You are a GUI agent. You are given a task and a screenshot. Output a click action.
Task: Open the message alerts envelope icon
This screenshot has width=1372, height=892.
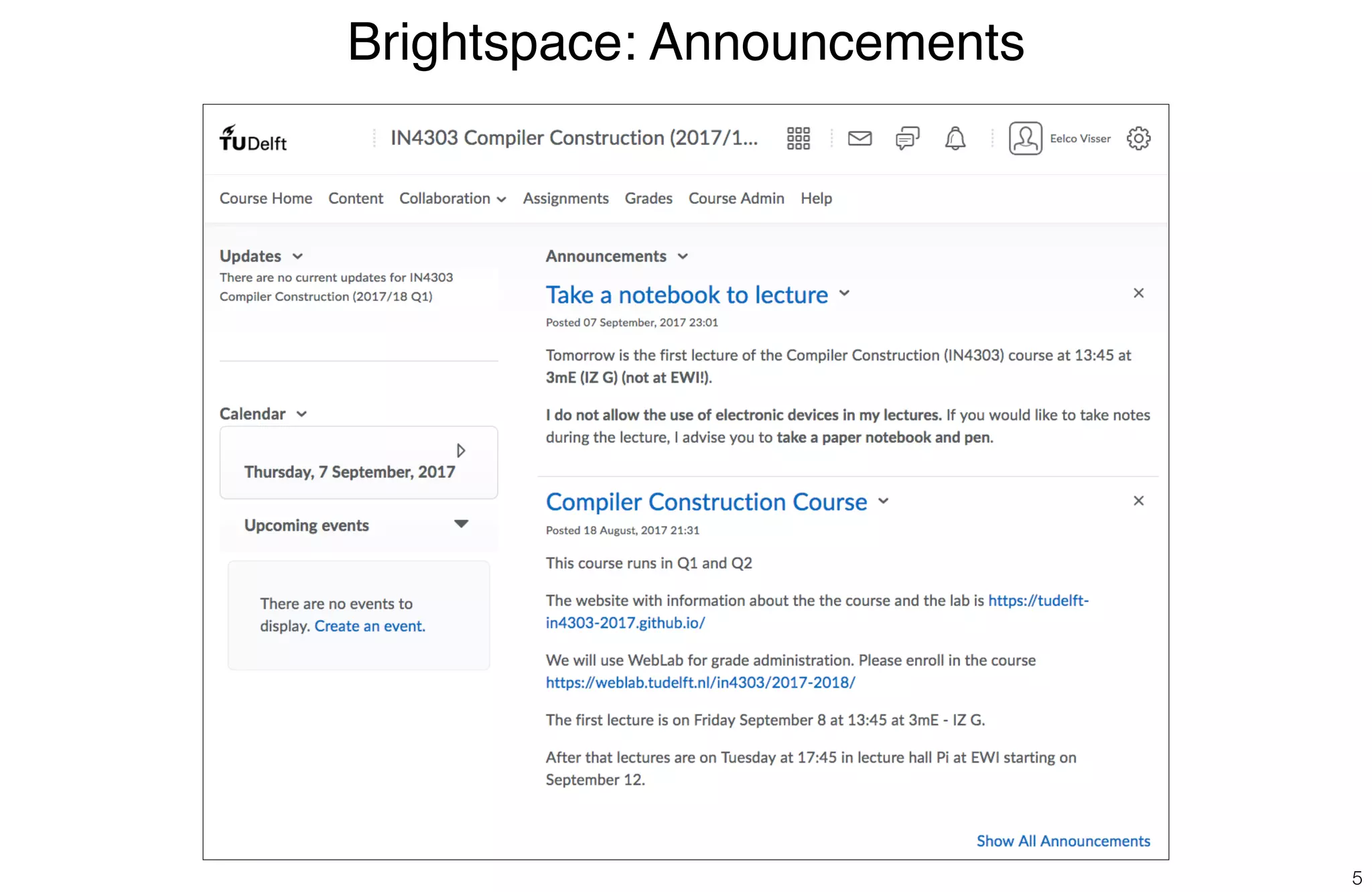[x=860, y=139]
